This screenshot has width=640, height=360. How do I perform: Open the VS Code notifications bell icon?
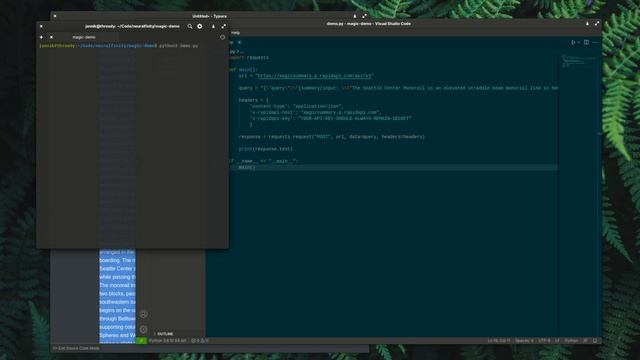[595, 340]
